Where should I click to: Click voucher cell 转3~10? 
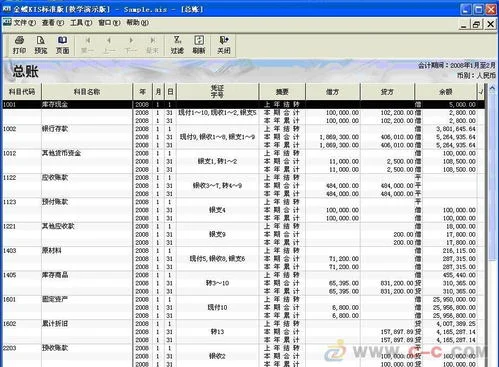[217, 283]
